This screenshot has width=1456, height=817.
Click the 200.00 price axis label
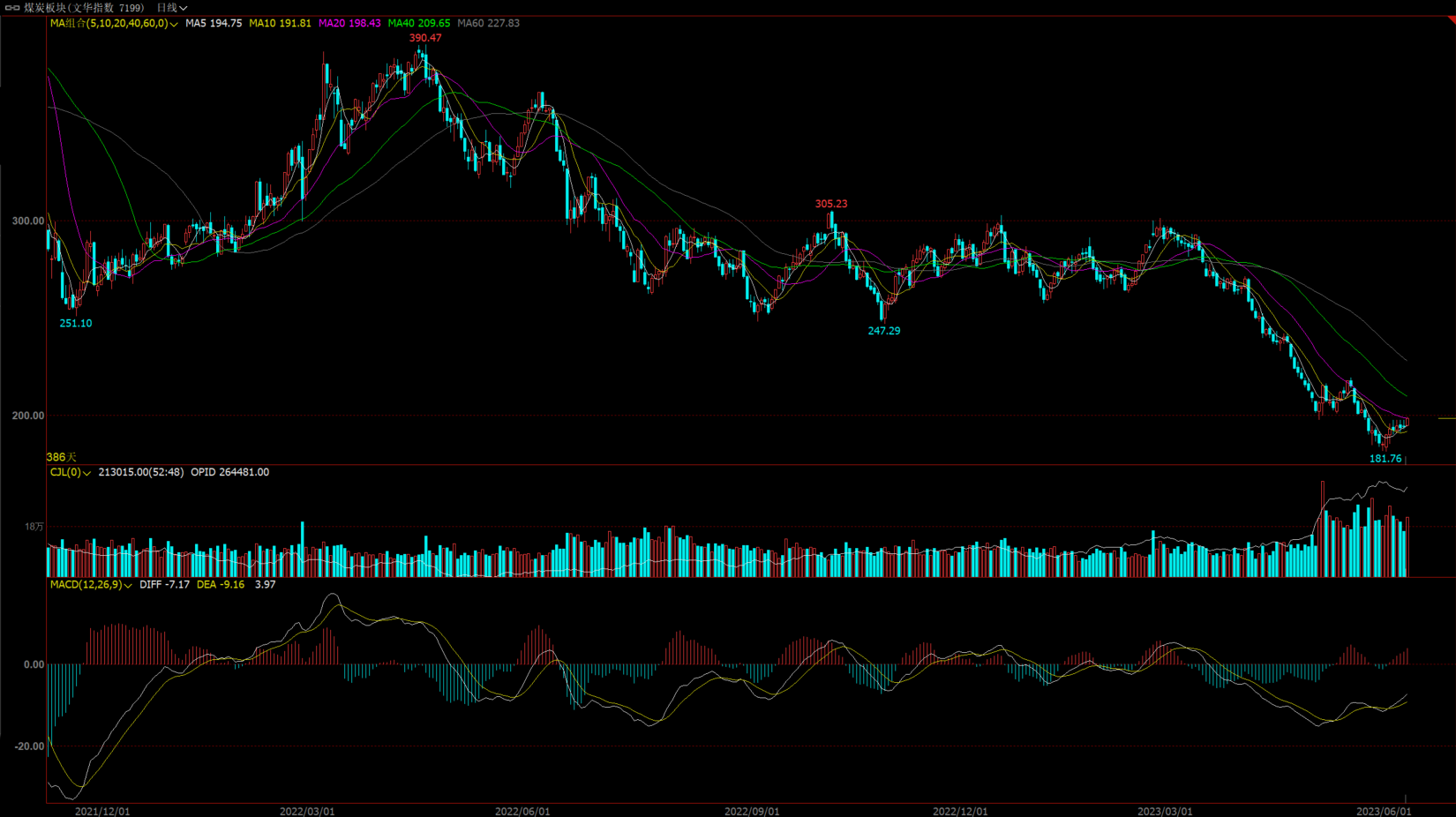pos(28,416)
